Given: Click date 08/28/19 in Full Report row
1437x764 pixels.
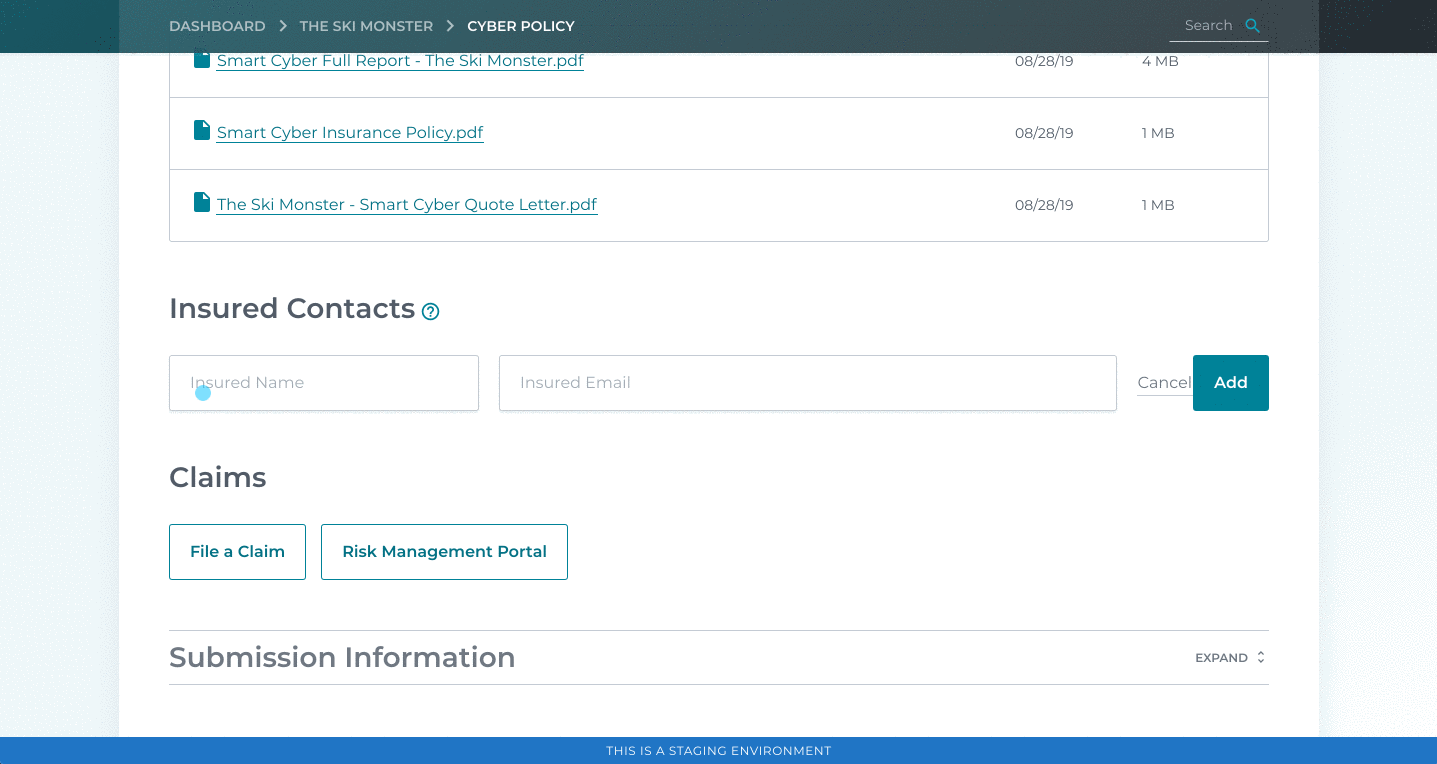Looking at the screenshot, I should [1044, 61].
